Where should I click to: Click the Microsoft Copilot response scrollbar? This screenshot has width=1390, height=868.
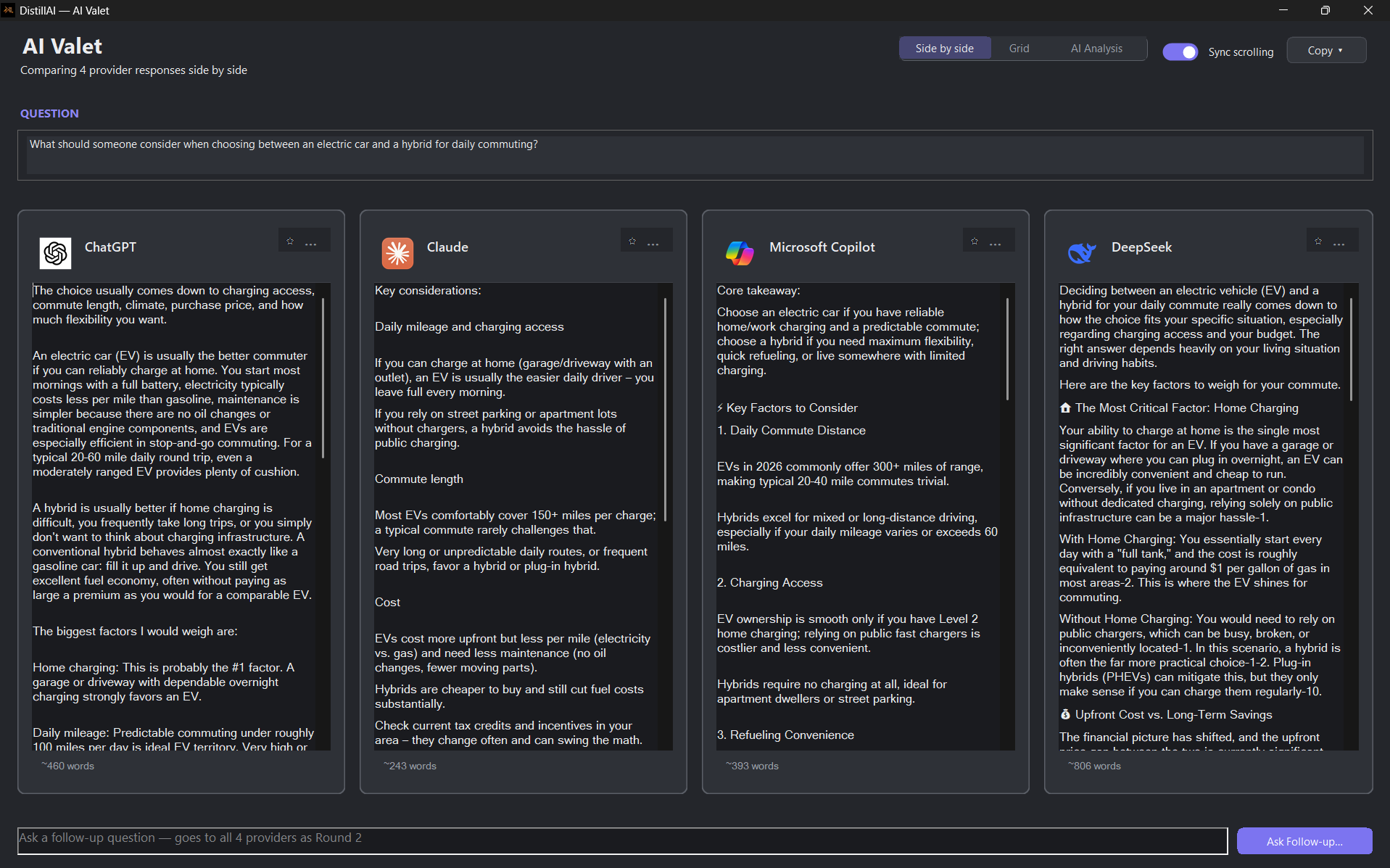tap(1008, 348)
